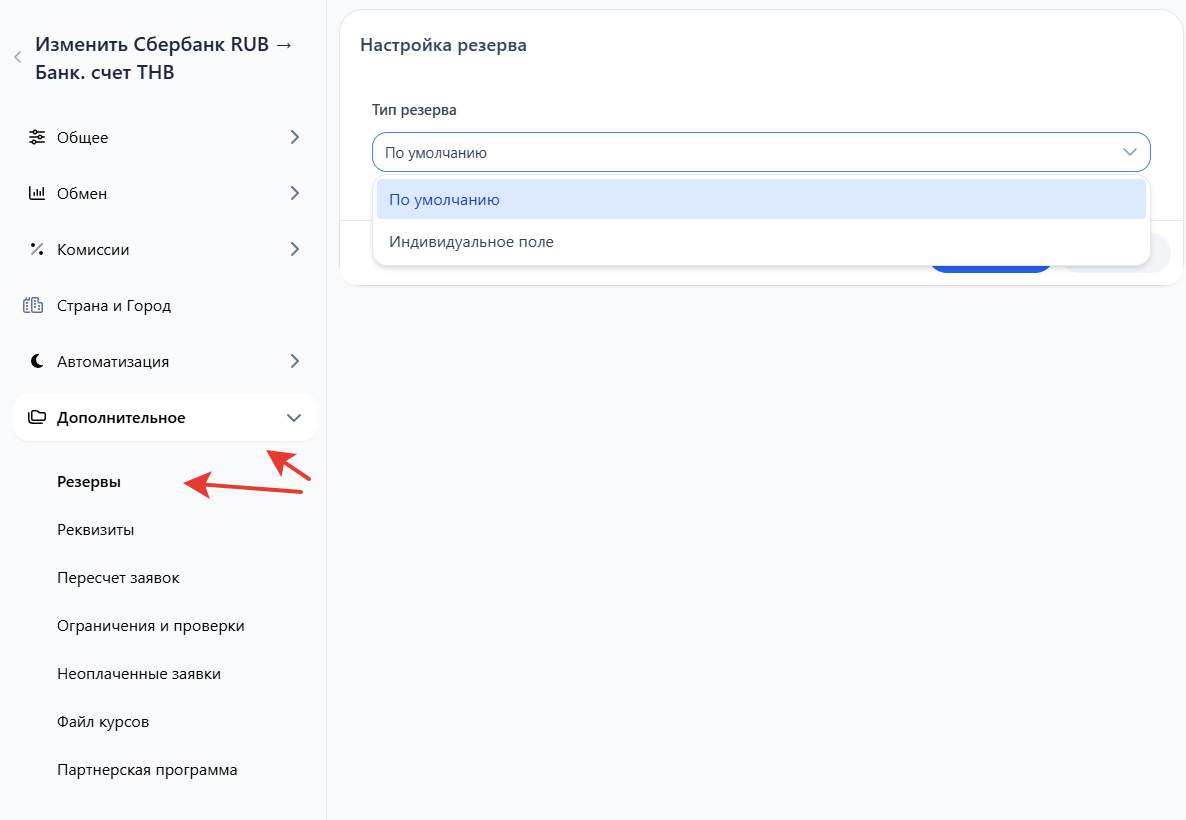This screenshot has height=820, width=1186.
Task: Open the Партнерская программа section
Action: [147, 769]
